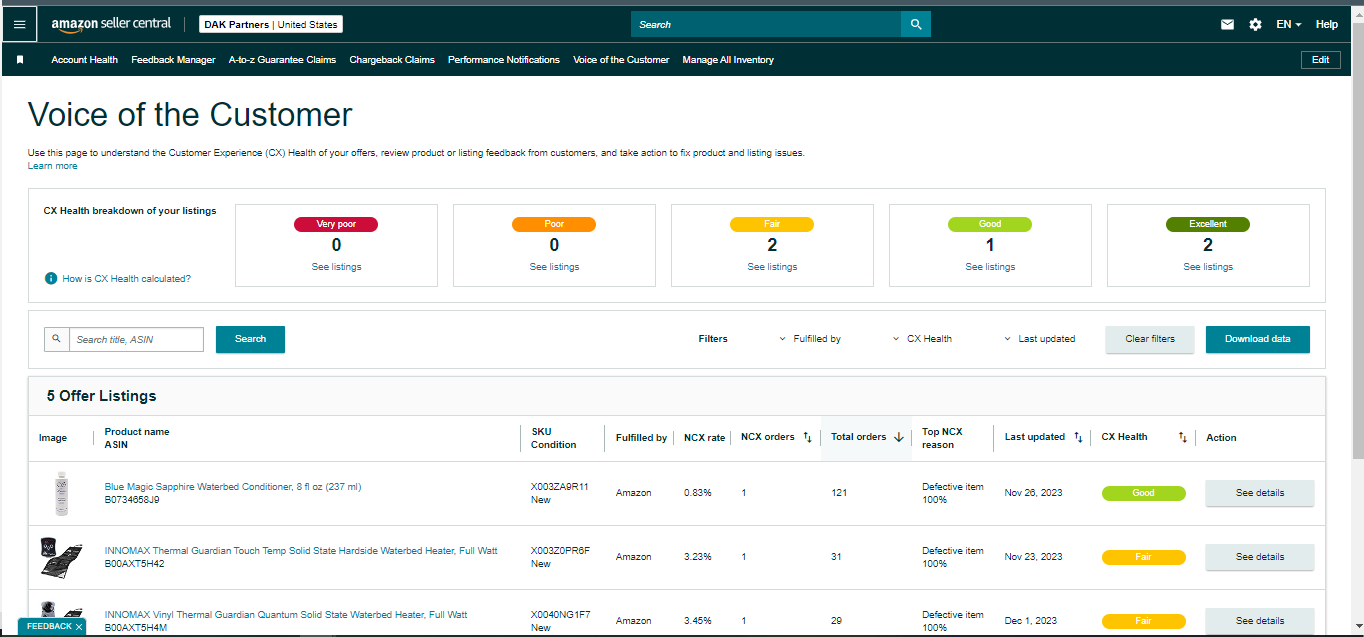1364x637 pixels.
Task: Click the top header Search field
Action: point(766,24)
